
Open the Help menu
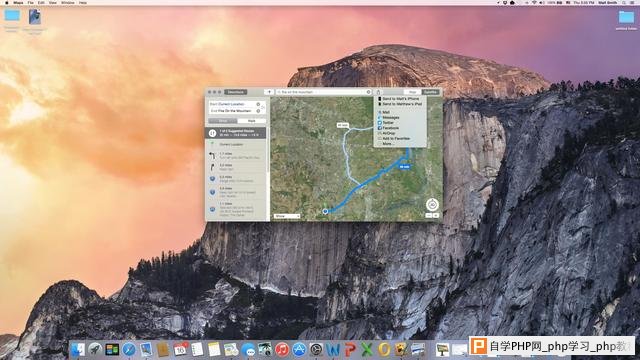(82, 2)
